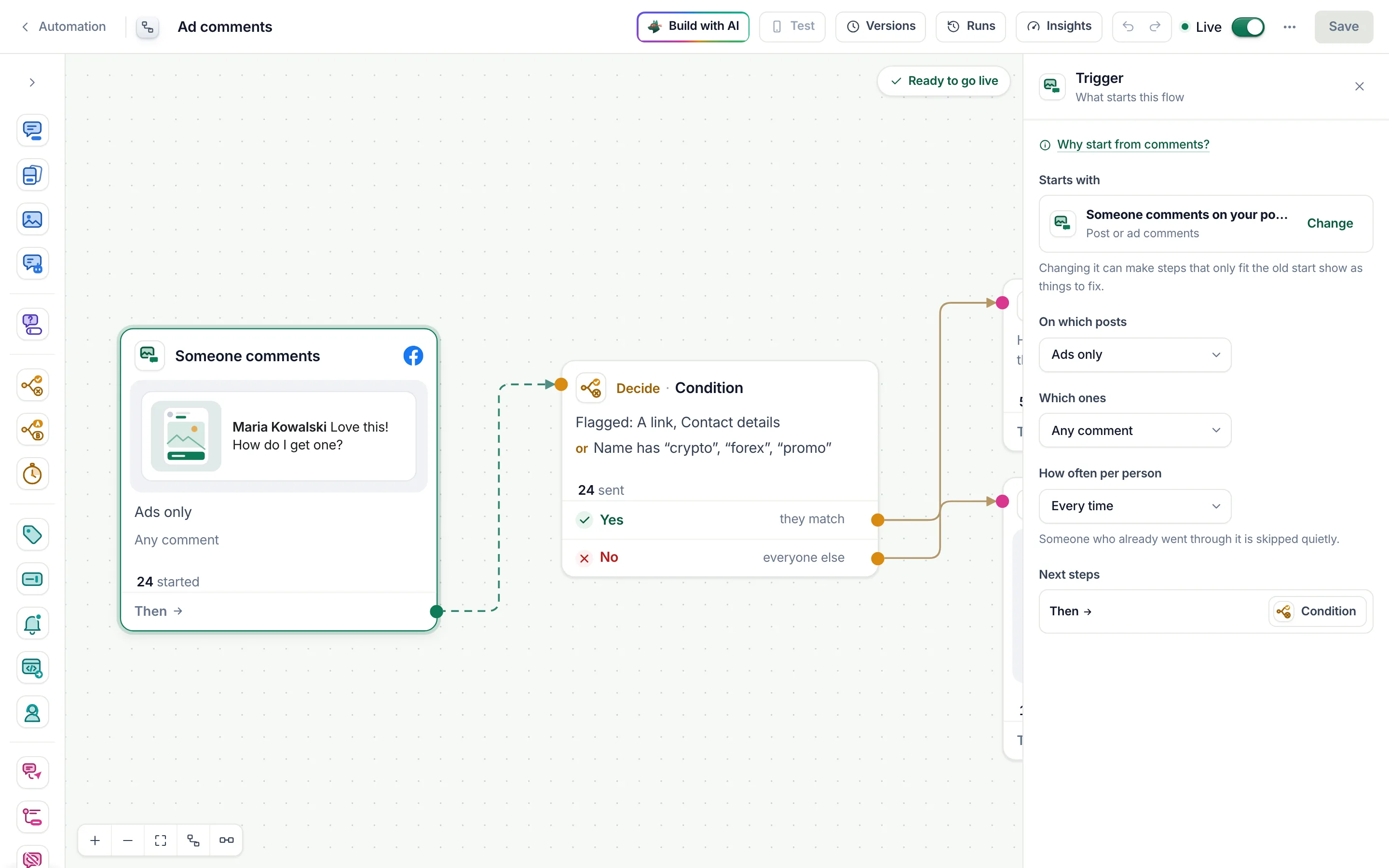The image size is (1389, 868).
Task: Fit the flow to screen
Action: [161, 841]
